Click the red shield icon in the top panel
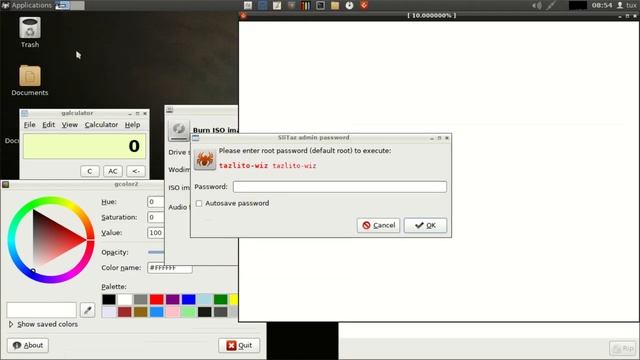The width and height of the screenshot is (640, 360). (x=364, y=5)
